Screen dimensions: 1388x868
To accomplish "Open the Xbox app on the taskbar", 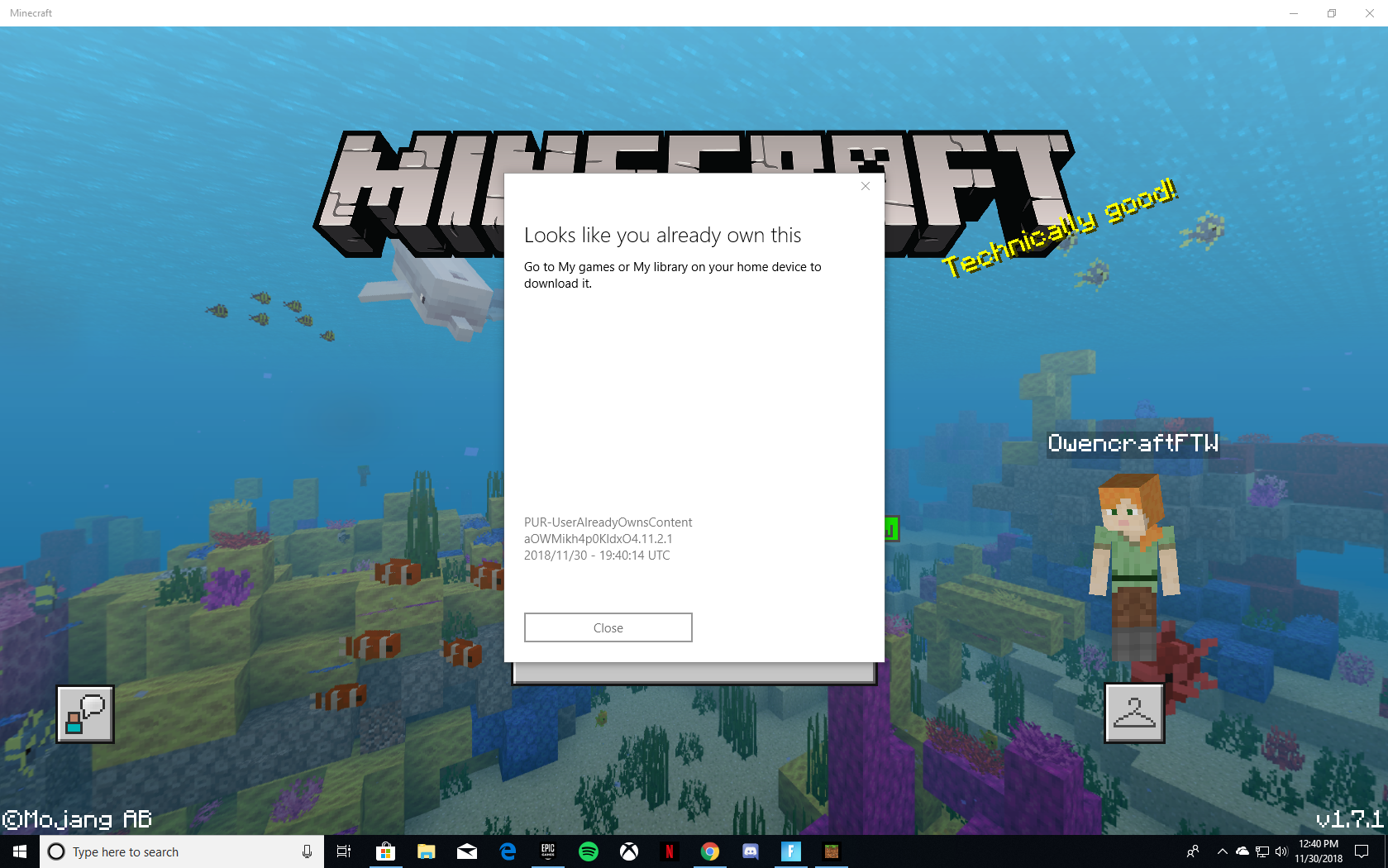I will [x=628, y=851].
